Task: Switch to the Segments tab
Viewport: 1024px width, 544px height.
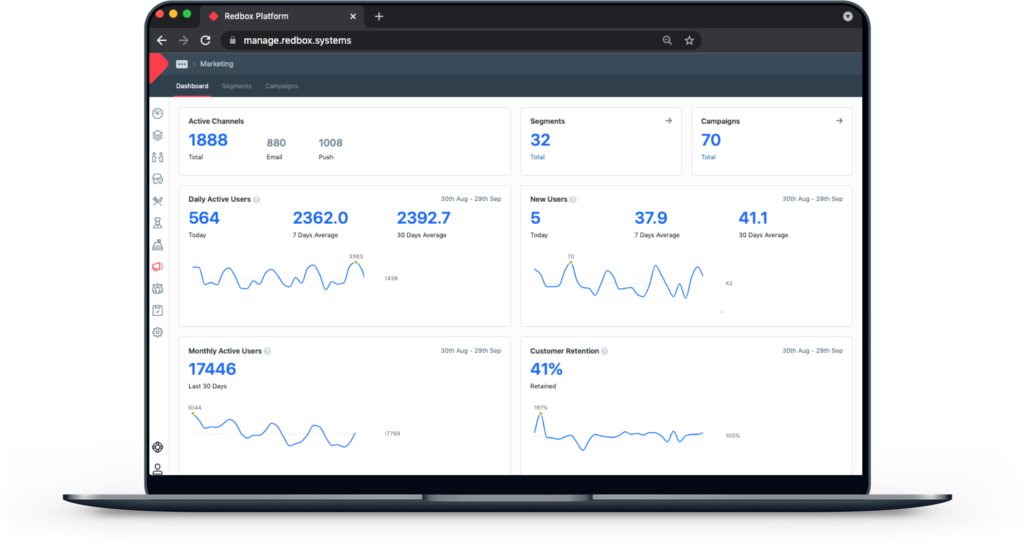Action: coord(236,86)
